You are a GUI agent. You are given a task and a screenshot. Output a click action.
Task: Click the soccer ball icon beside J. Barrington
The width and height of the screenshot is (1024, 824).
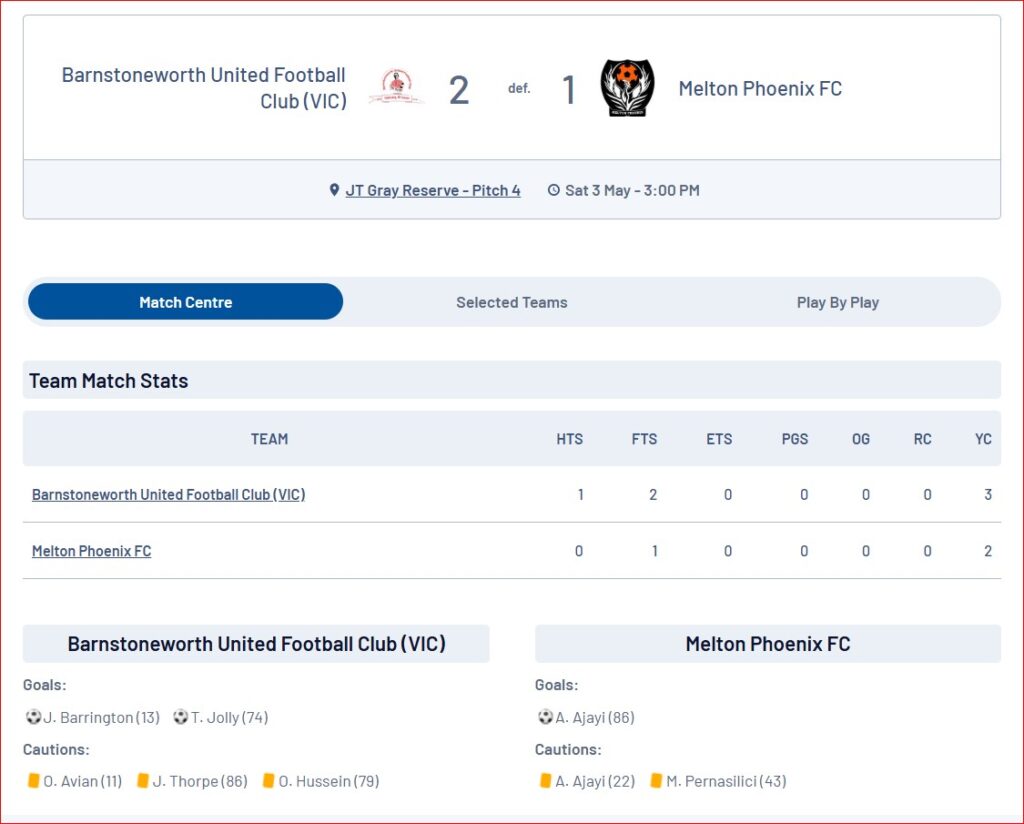tap(33, 717)
